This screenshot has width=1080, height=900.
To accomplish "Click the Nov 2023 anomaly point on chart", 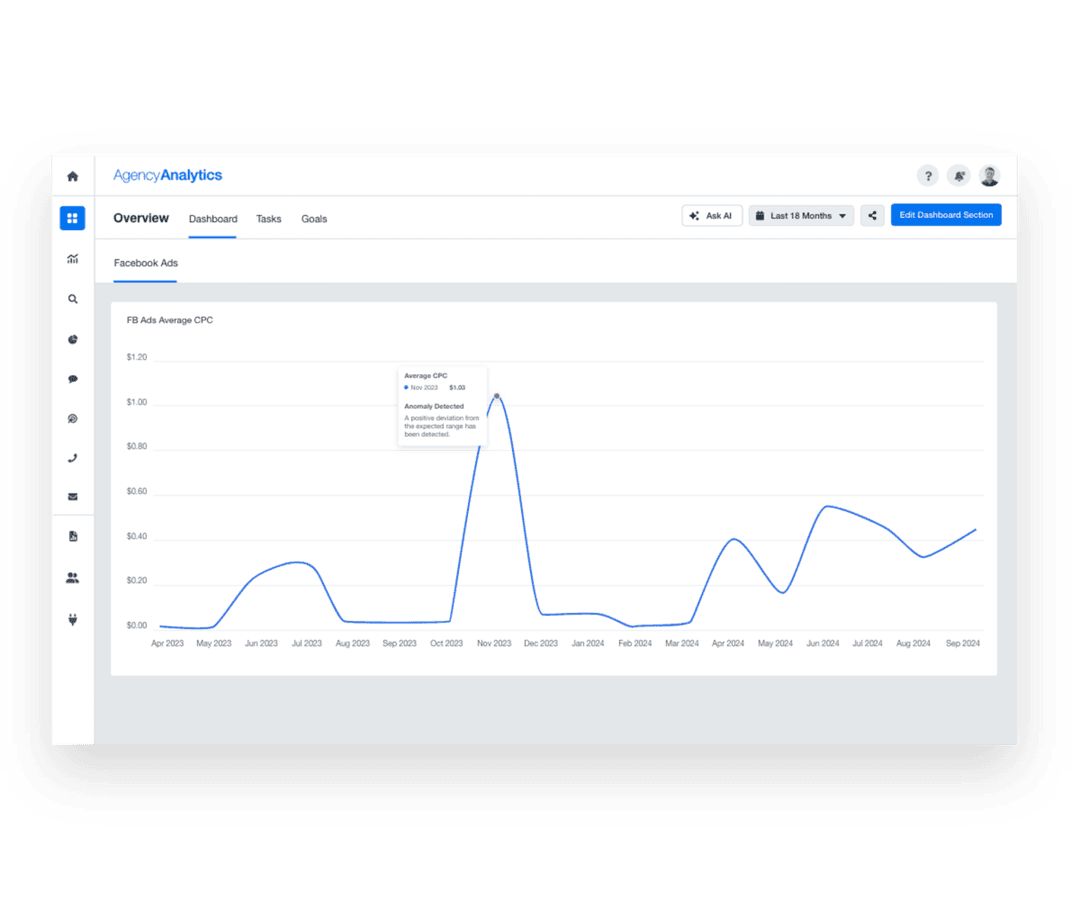I will 497,397.
